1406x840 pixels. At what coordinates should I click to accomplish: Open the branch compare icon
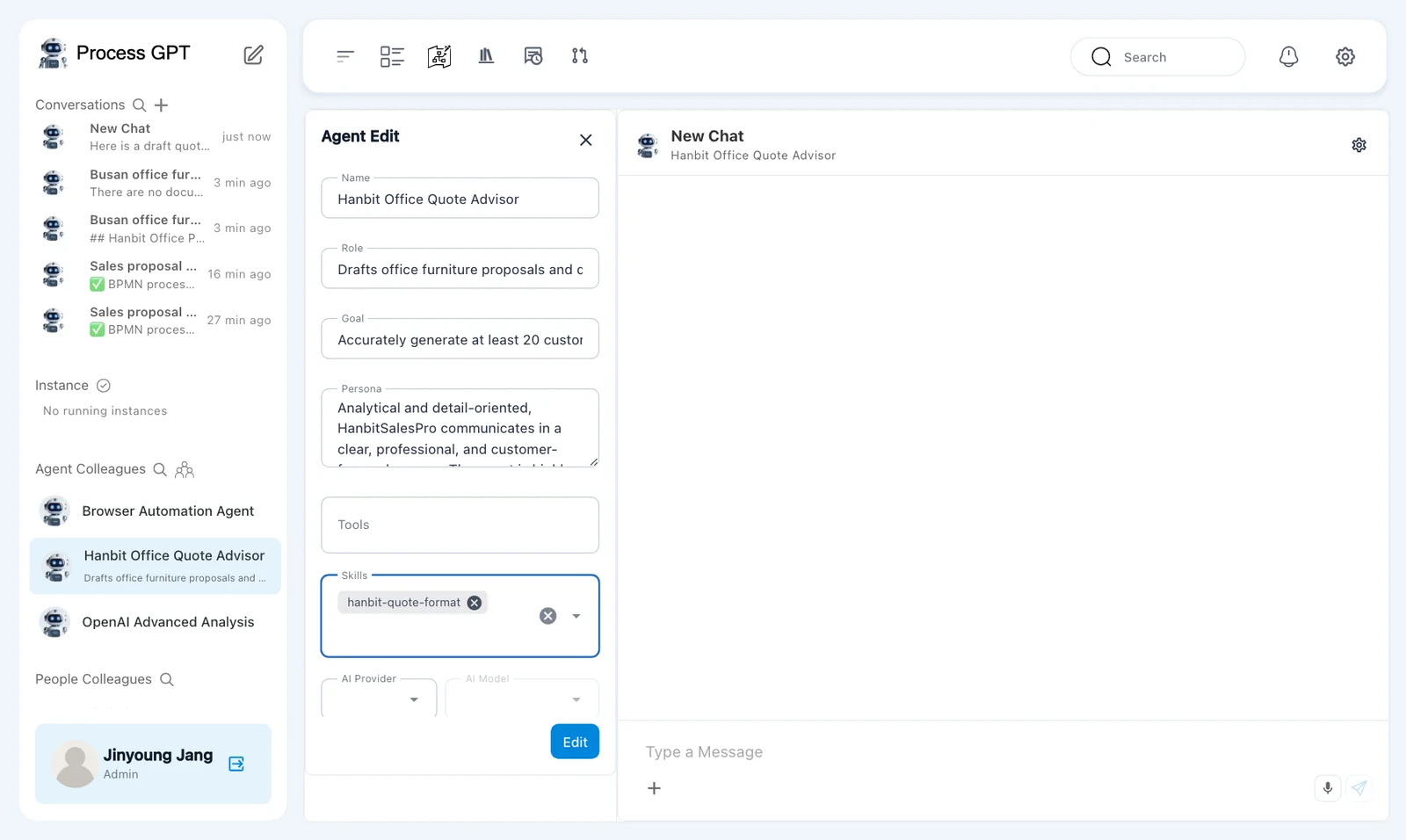580,56
